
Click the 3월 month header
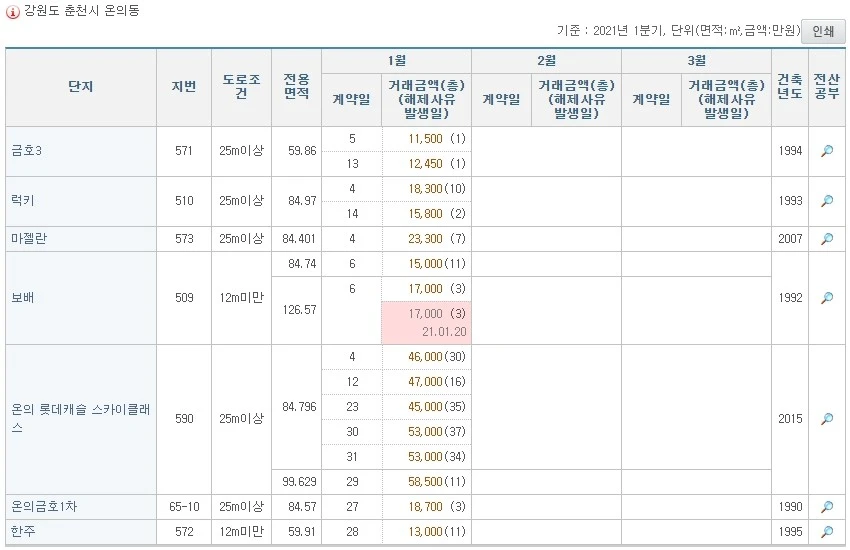coord(697,61)
